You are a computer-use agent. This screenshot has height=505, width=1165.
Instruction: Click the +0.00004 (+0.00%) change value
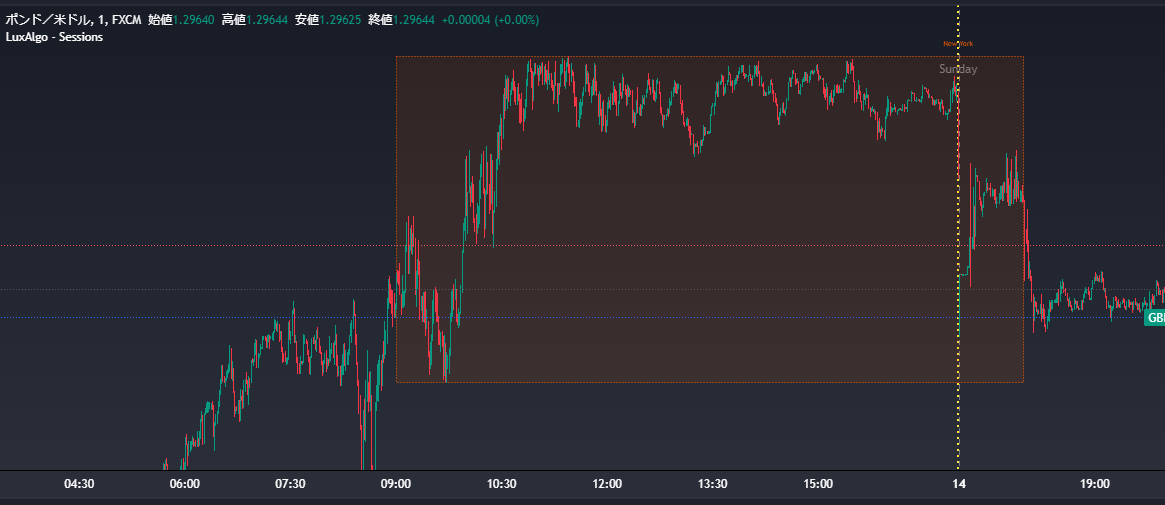pyautogui.click(x=490, y=19)
